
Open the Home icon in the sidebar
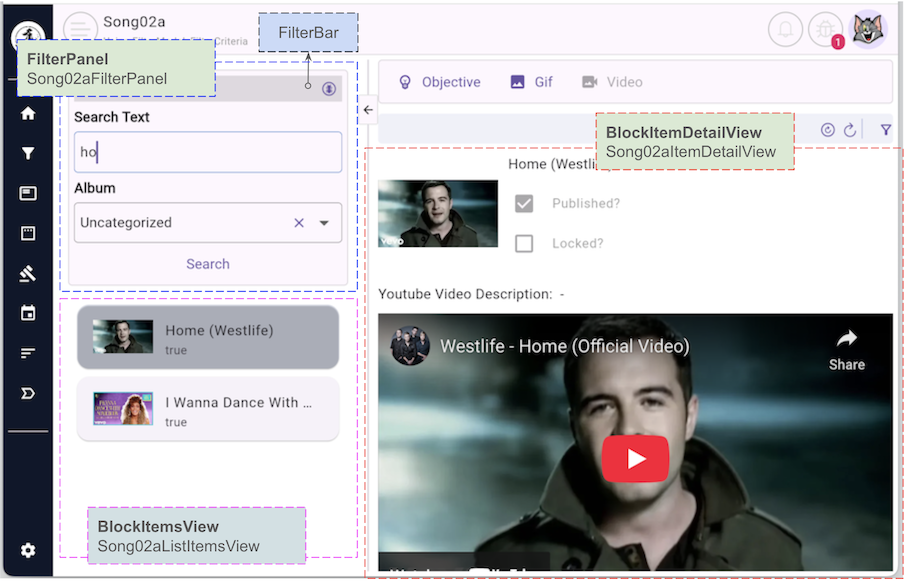tap(28, 113)
